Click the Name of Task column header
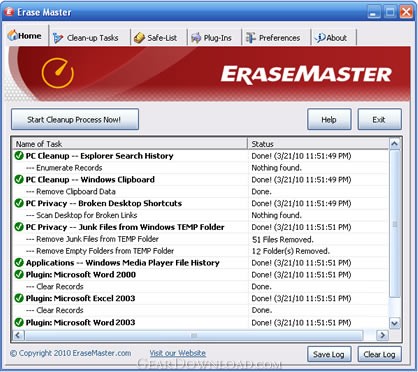The width and height of the screenshot is (418, 372). pyautogui.click(x=130, y=144)
